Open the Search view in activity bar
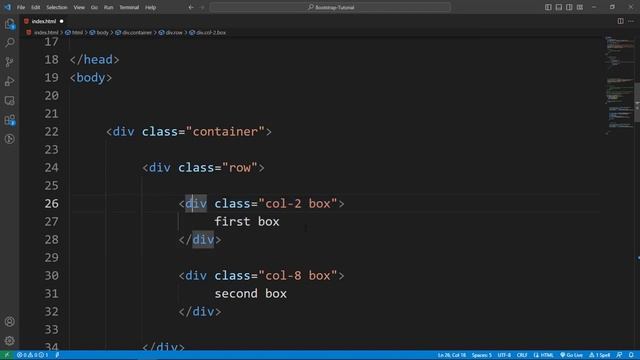The width and height of the screenshot is (640, 360). (9, 42)
